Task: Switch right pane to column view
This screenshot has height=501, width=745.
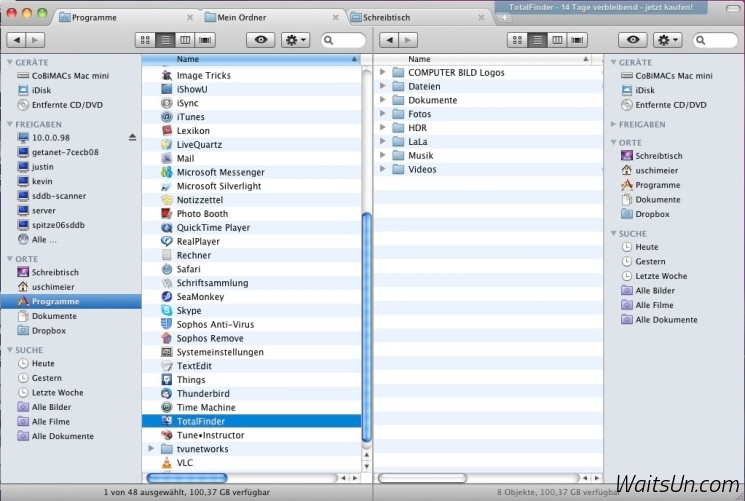Action: point(557,40)
